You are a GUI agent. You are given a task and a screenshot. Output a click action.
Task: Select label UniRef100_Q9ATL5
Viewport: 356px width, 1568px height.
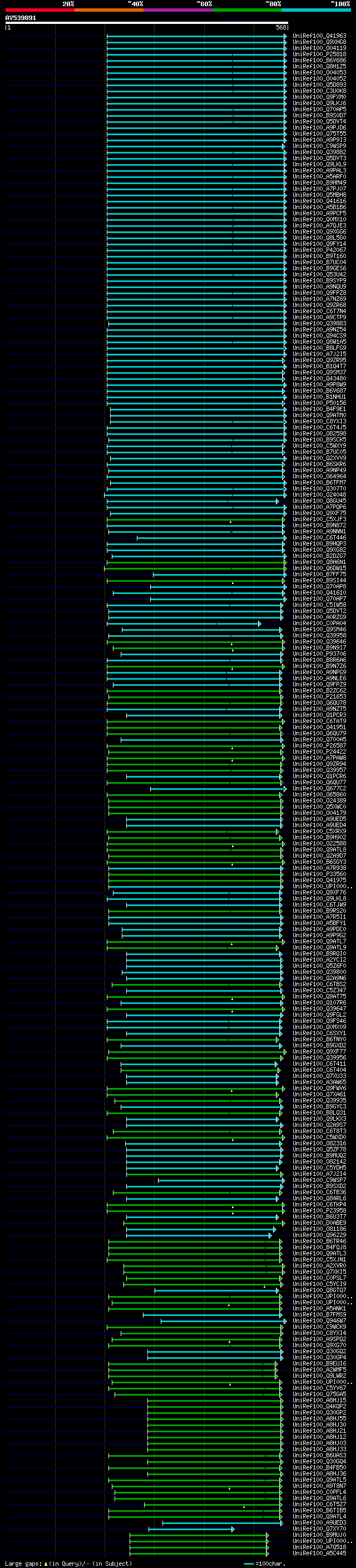click(x=319, y=1480)
